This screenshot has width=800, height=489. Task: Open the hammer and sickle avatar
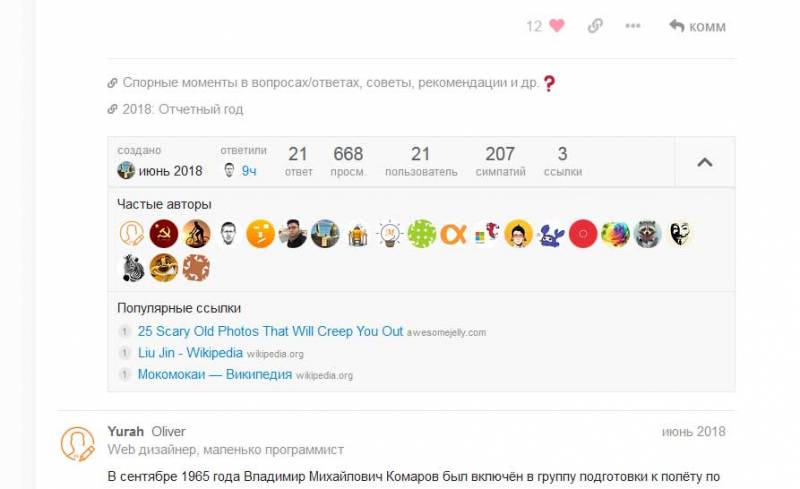(x=164, y=234)
